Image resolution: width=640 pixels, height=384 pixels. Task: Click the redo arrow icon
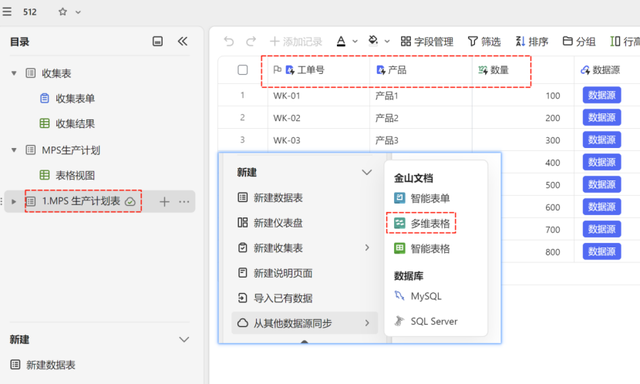click(x=251, y=41)
